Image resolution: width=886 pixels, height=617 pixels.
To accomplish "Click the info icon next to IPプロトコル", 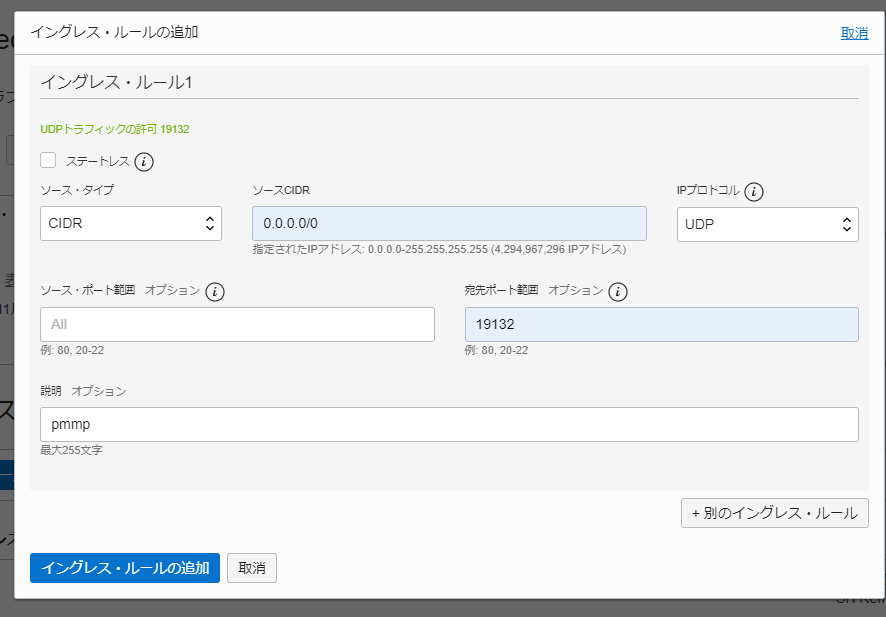I will click(x=754, y=192).
